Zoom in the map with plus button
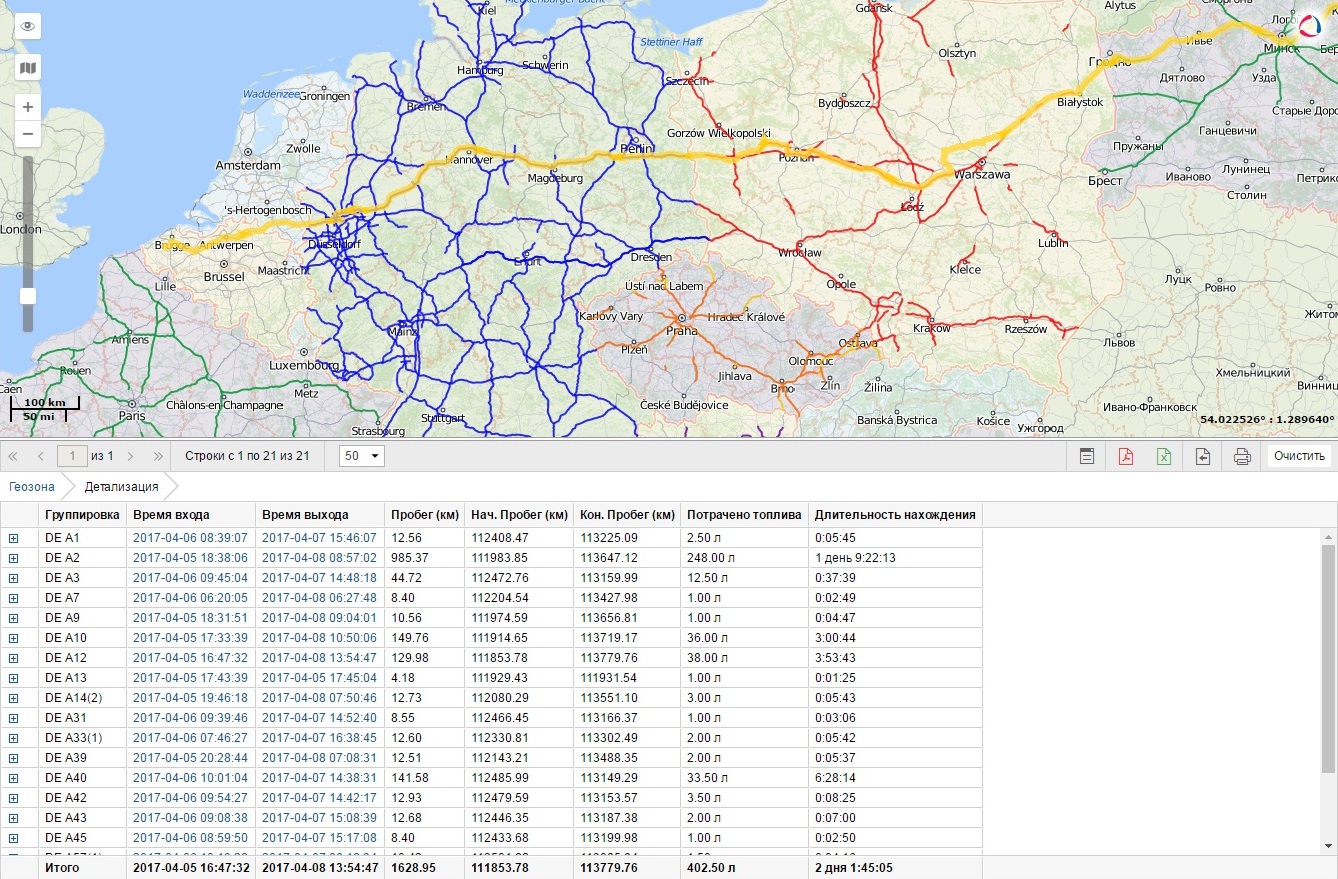The width and height of the screenshot is (1338, 879). (28, 107)
